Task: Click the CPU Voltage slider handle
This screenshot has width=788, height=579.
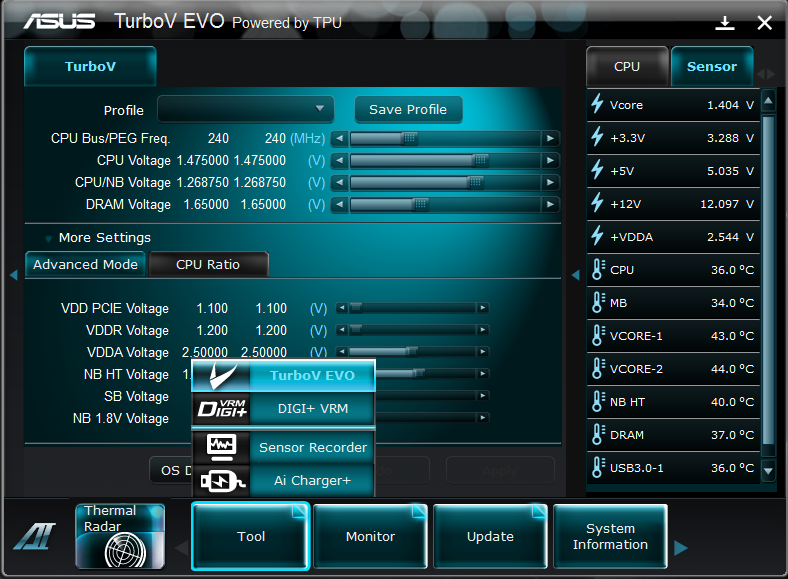Action: click(480, 160)
